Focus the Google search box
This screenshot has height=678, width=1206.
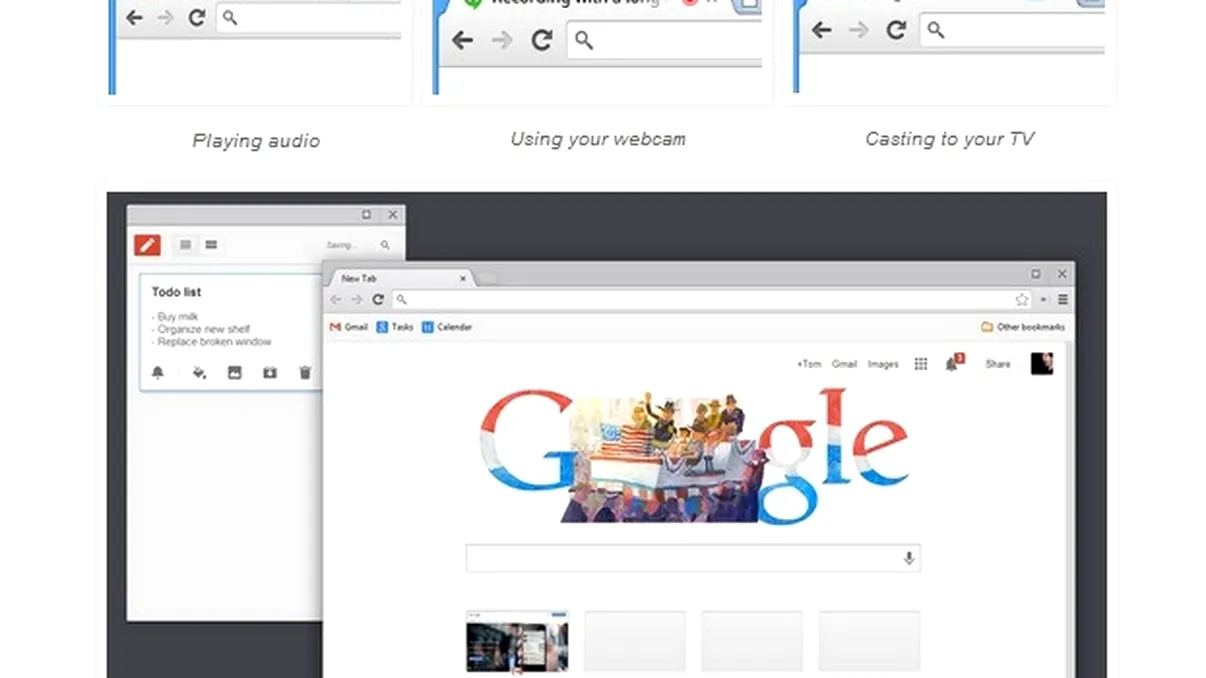(x=693, y=558)
